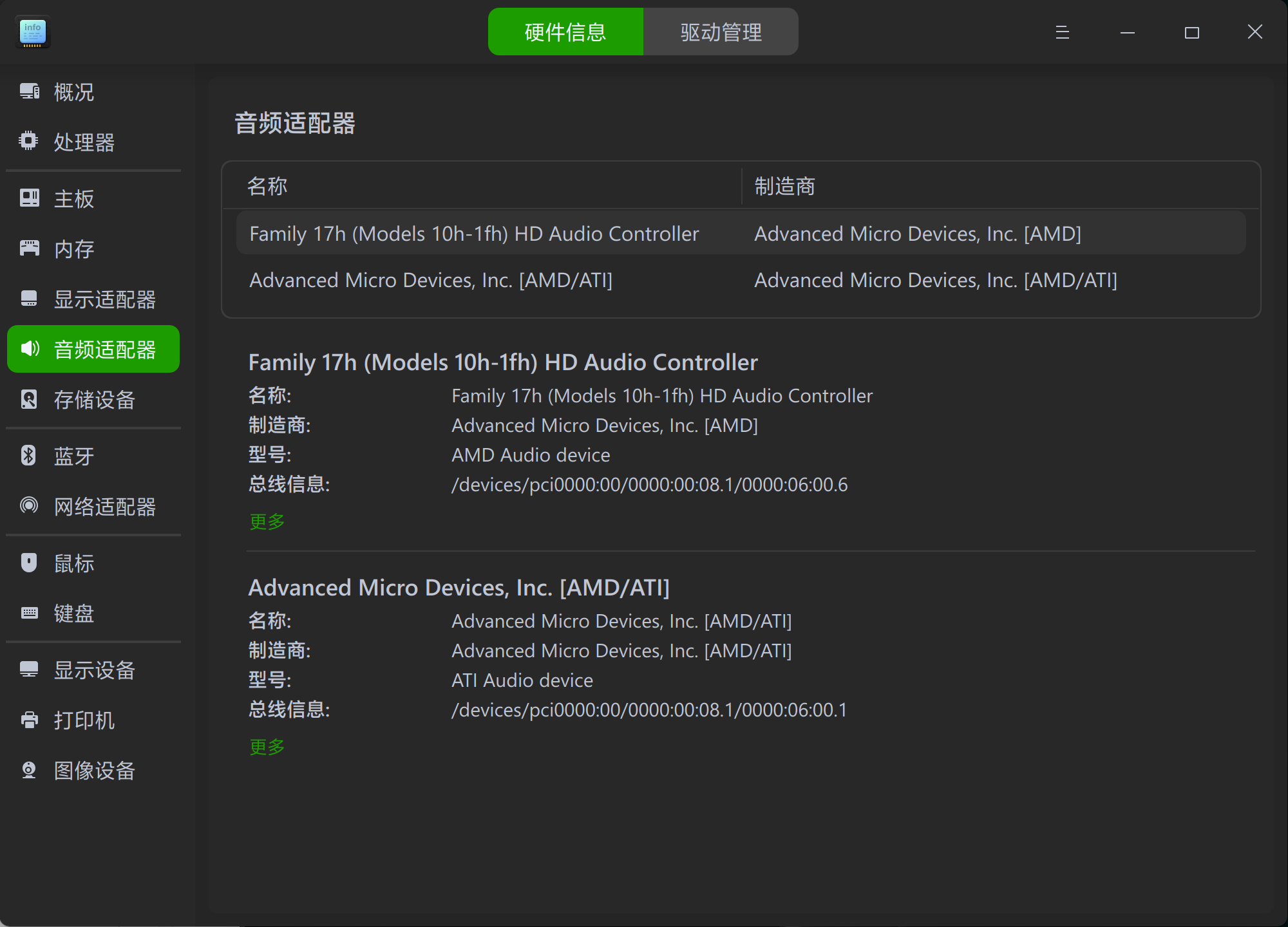Click the webcam image device icon
Viewport: 1288px width, 927px height.
tap(29, 770)
